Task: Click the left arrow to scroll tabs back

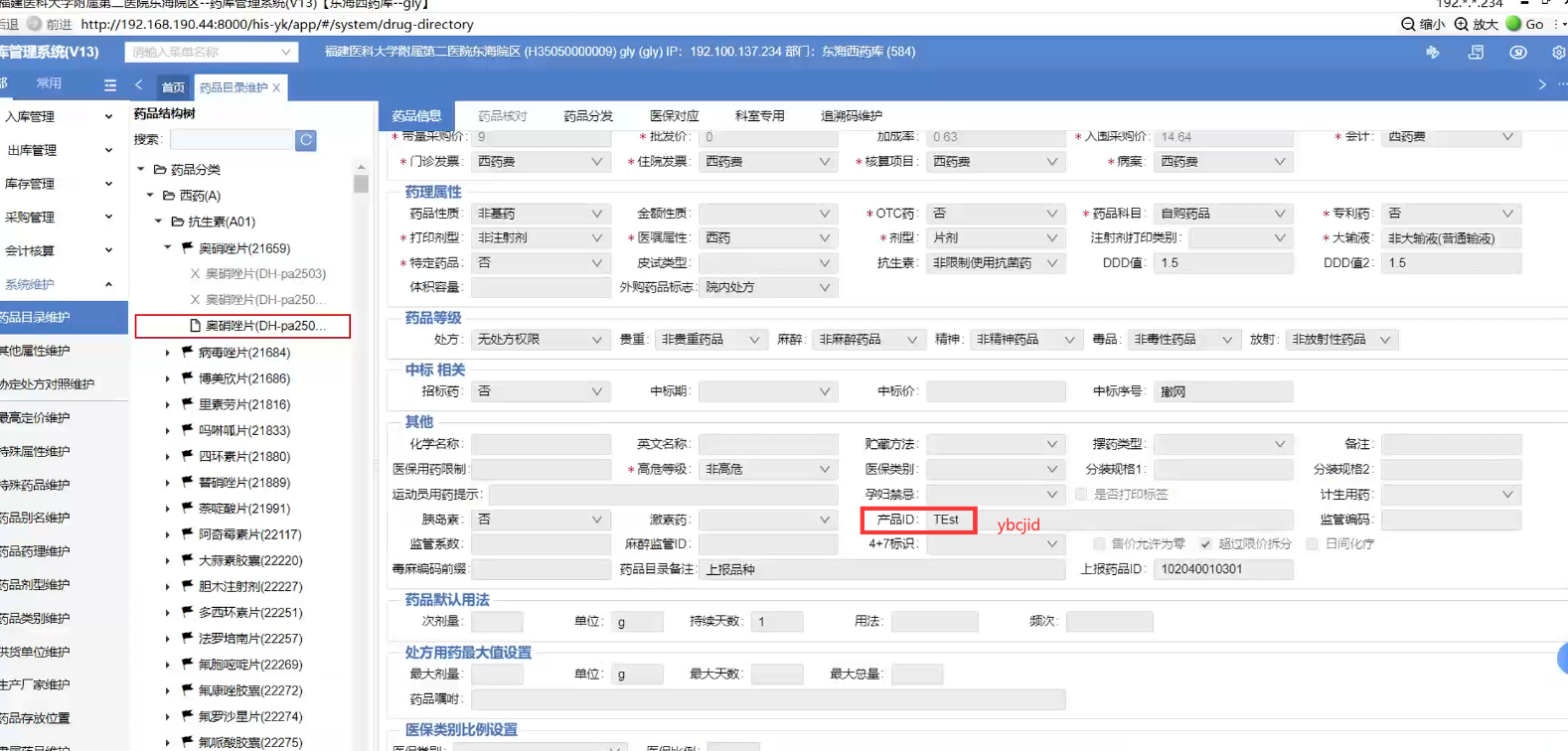Action: 139,85
